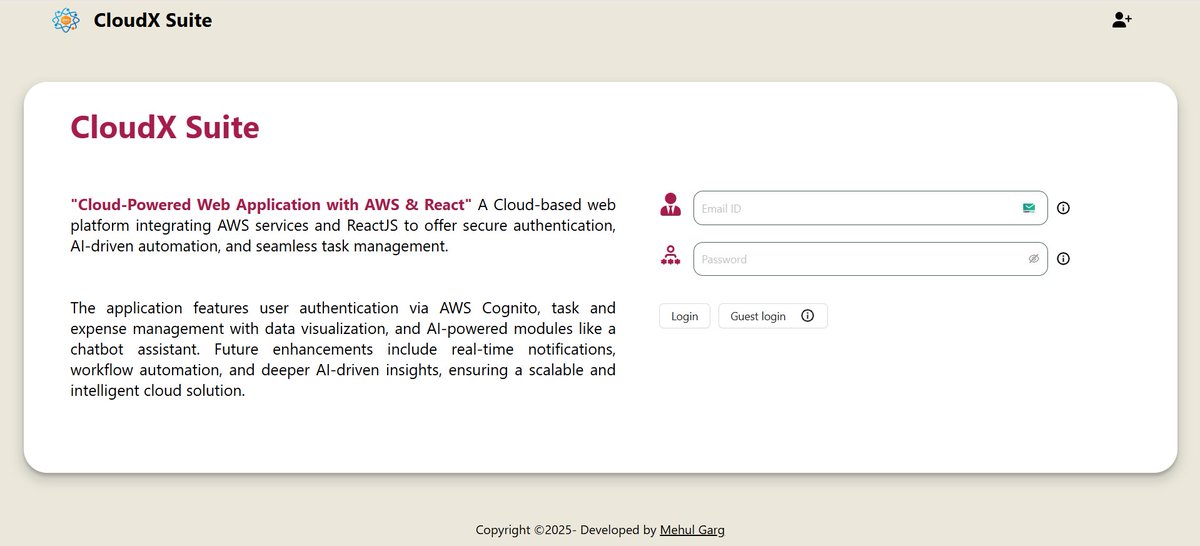Focus the Password input field

870,259
